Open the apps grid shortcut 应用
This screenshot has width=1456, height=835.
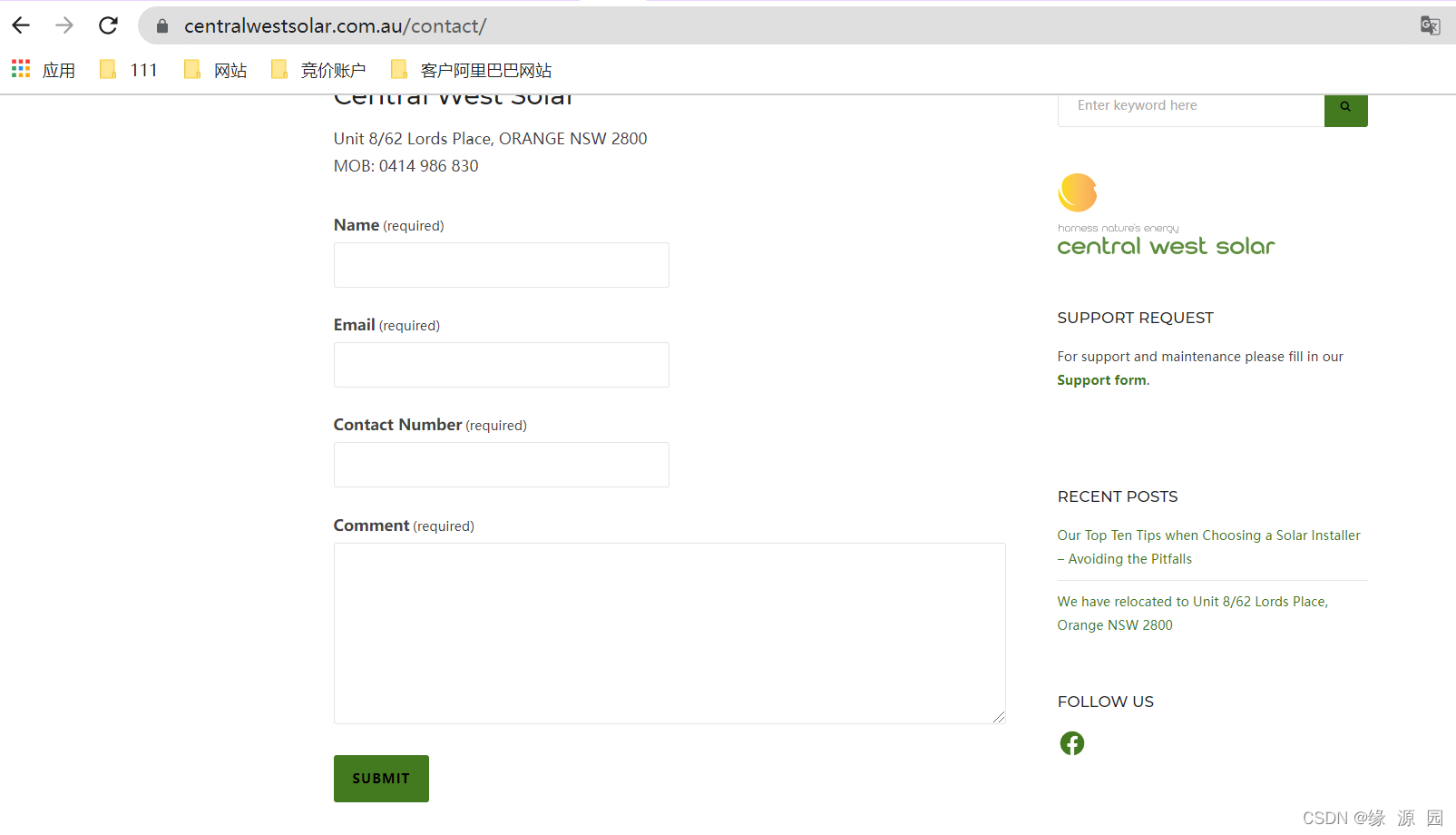(43, 70)
